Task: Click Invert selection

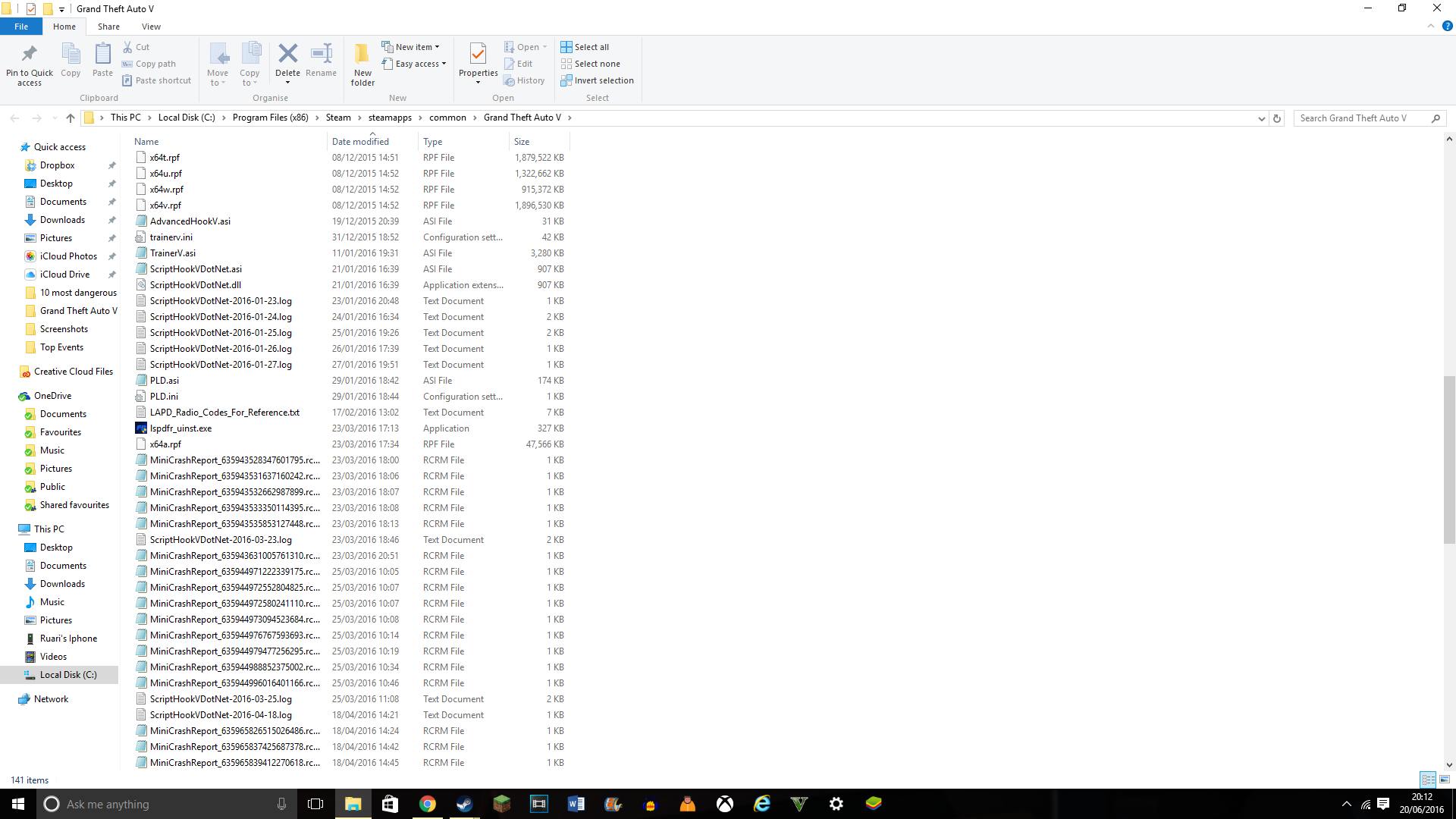Action: point(597,80)
